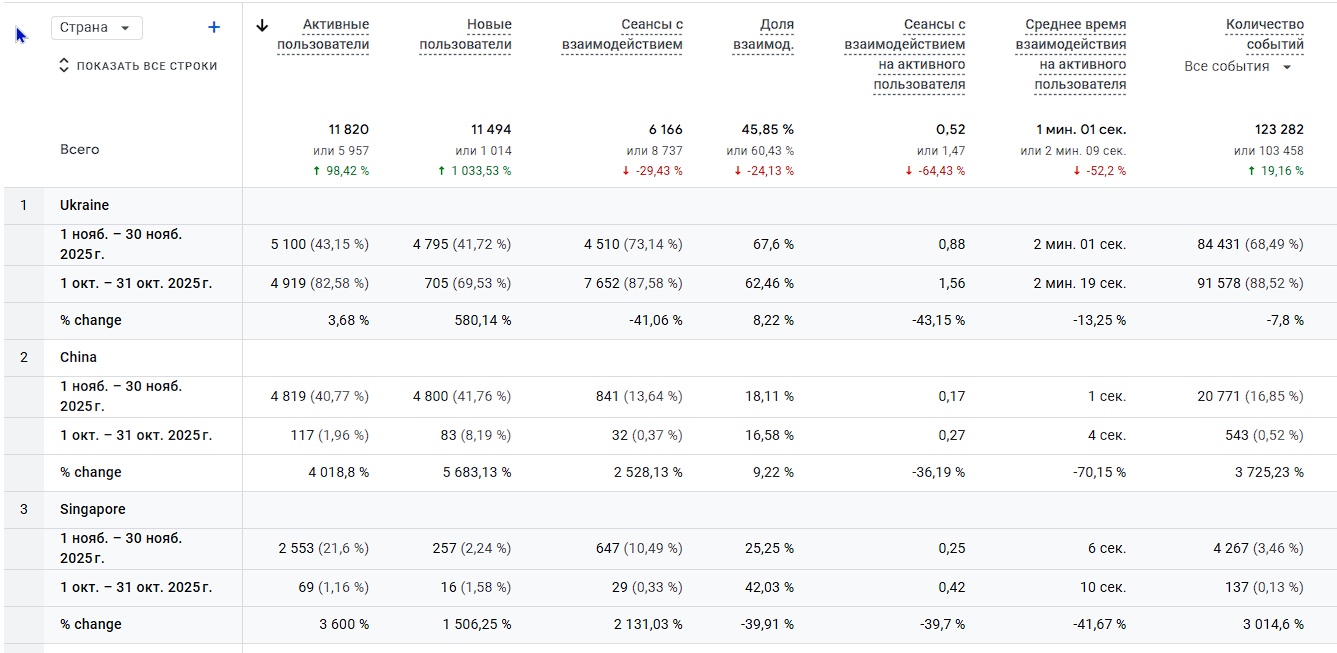Viewport: 1337px width, 653px height.
Task: Click the descending sort arrow icon
Action: click(x=263, y=25)
